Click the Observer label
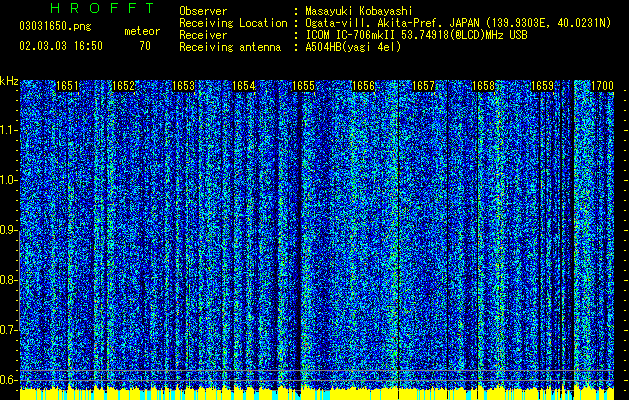This screenshot has height=400, width=629. (x=203, y=11)
